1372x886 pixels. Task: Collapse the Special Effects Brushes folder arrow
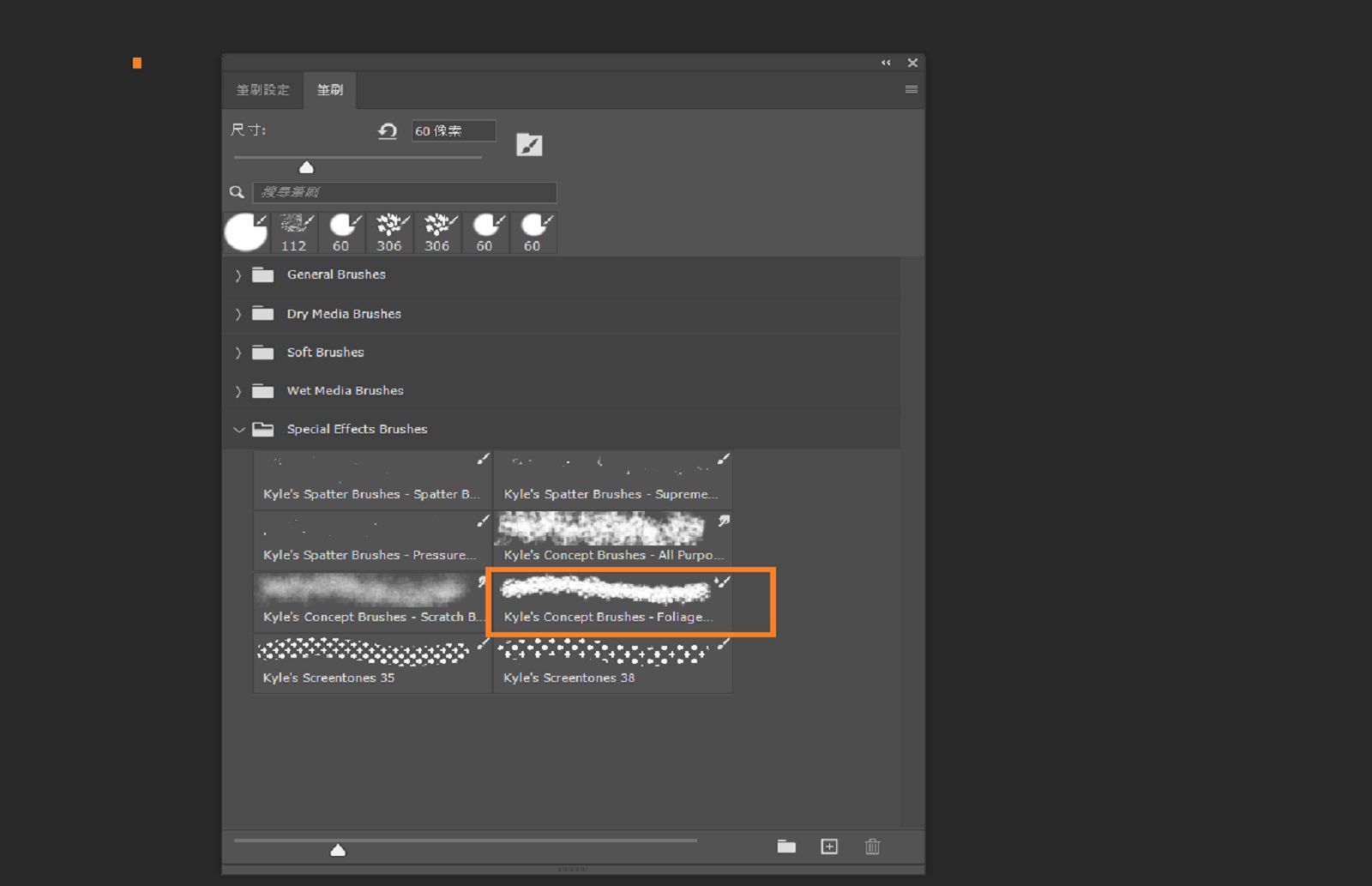pos(238,430)
